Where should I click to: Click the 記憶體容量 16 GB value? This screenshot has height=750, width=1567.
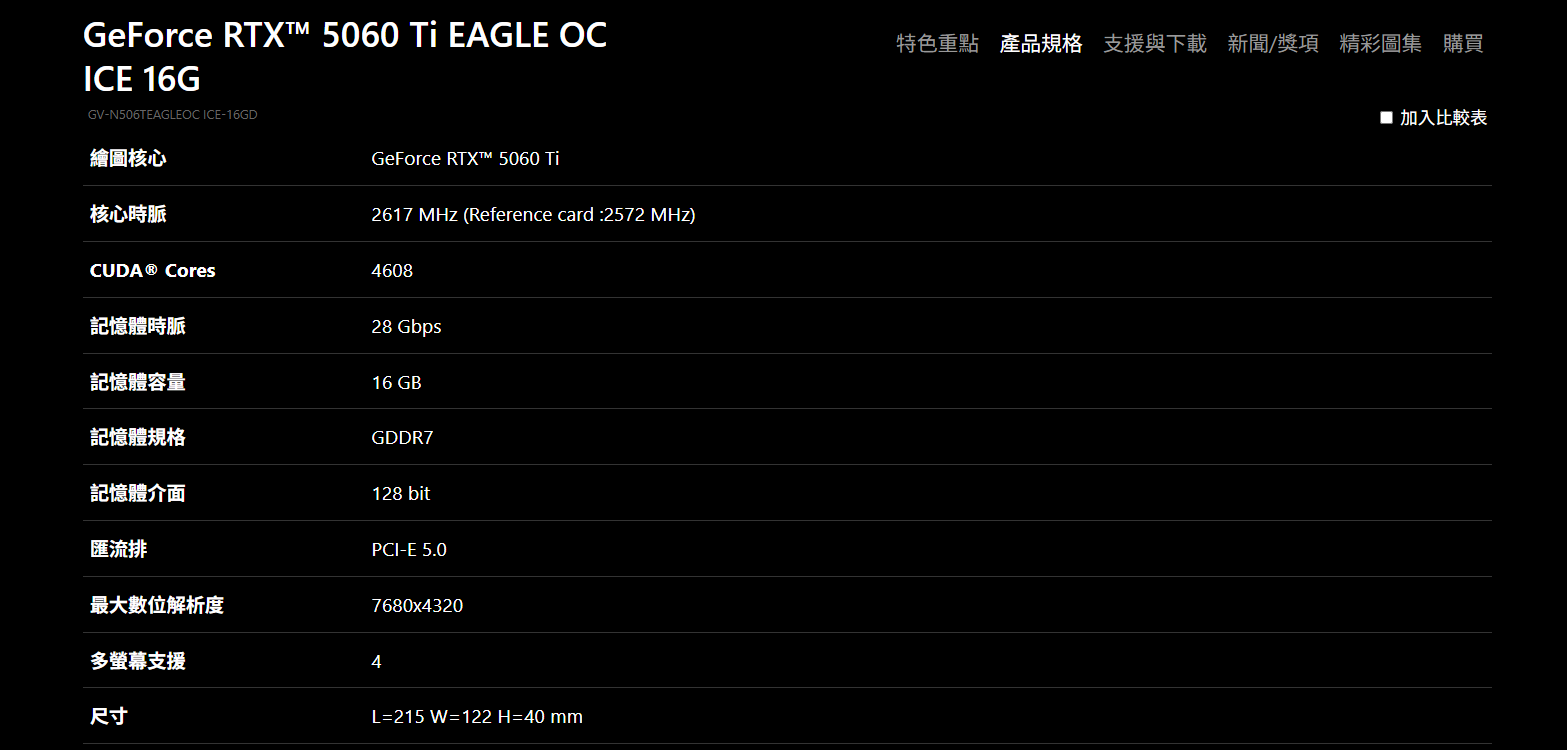pyautogui.click(x=396, y=382)
